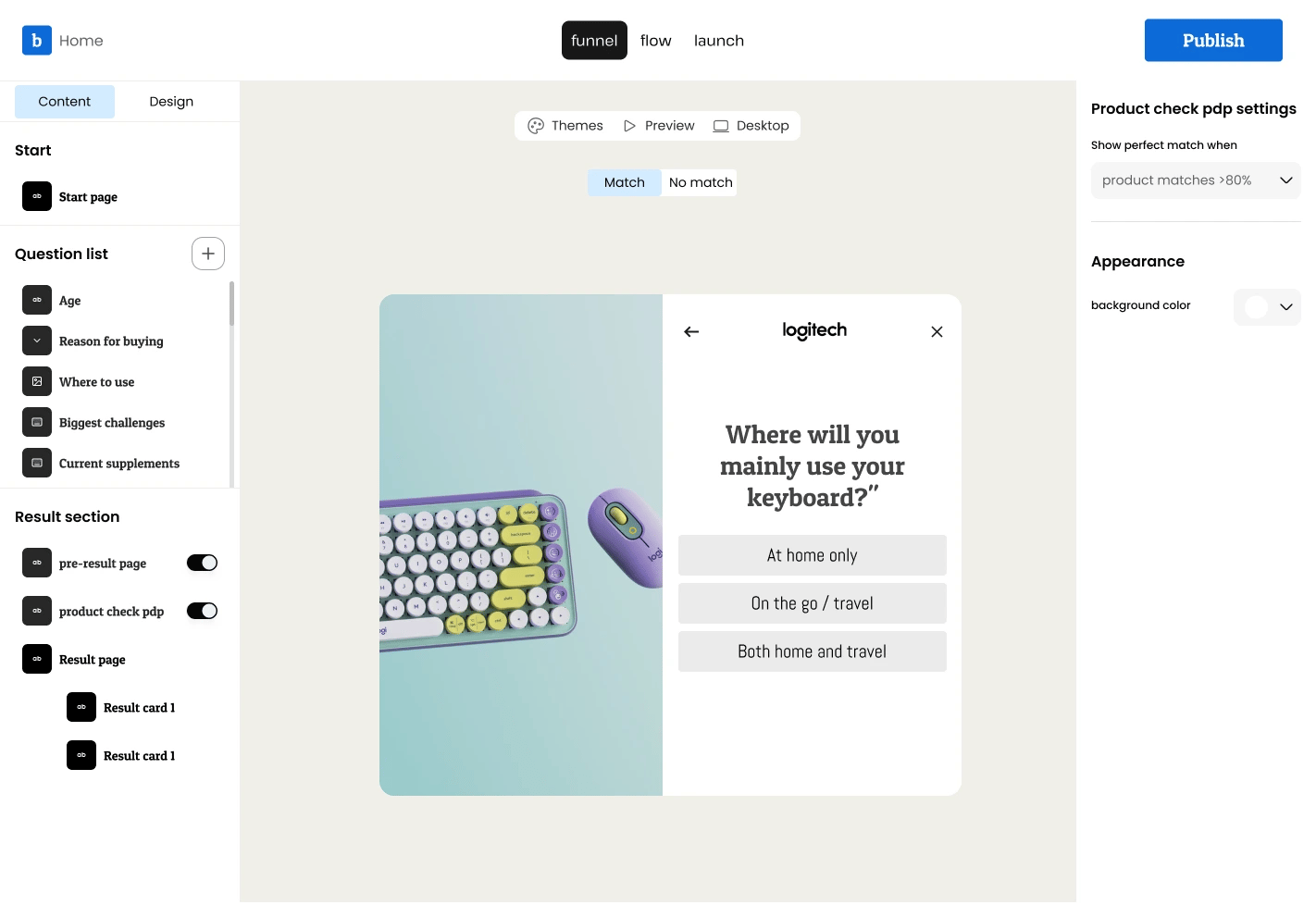The width and height of the screenshot is (1316, 905).
Task: Open the flow section in the top bar
Action: pyautogui.click(x=656, y=40)
